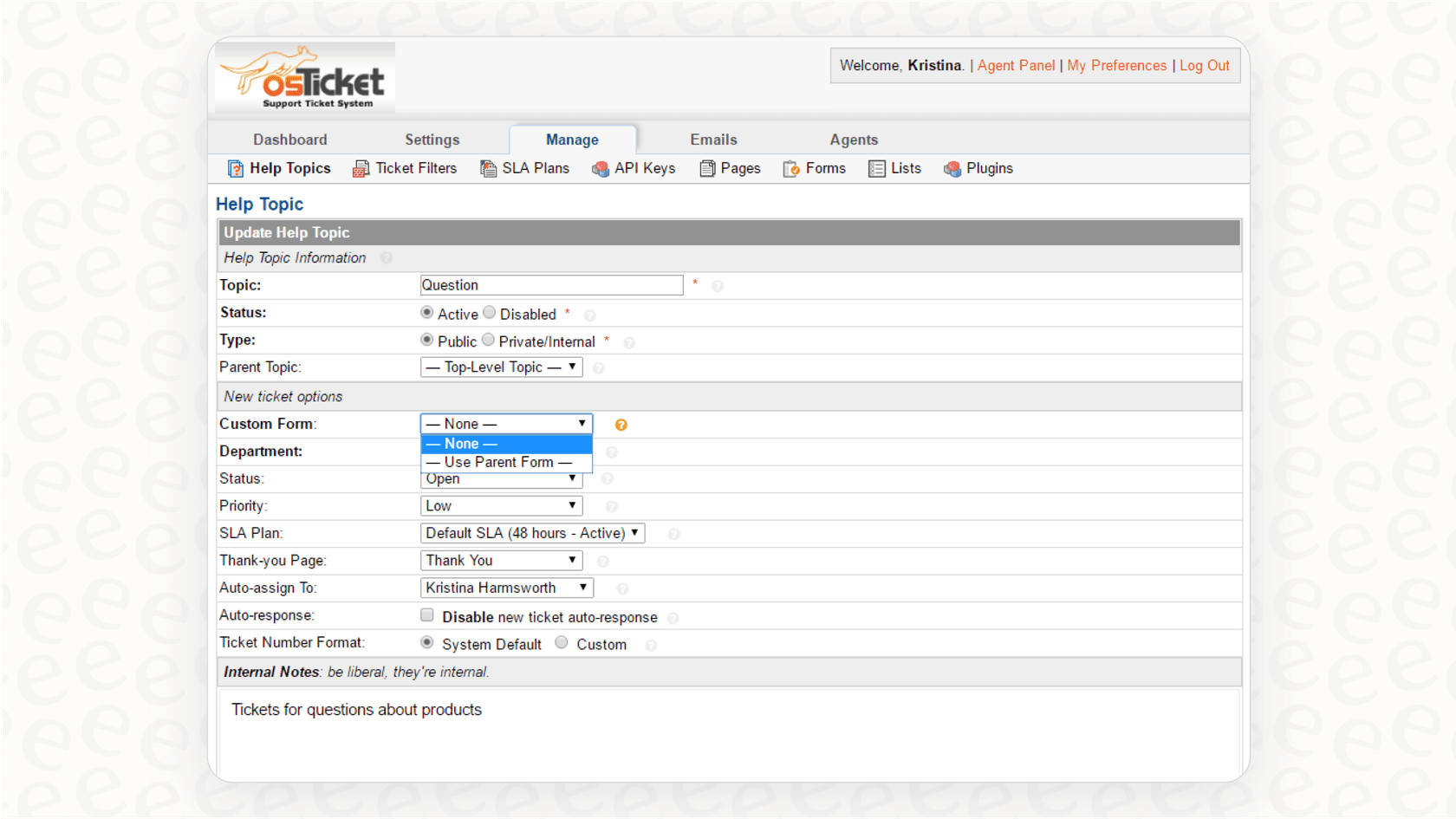Click the API Keys icon

(601, 169)
